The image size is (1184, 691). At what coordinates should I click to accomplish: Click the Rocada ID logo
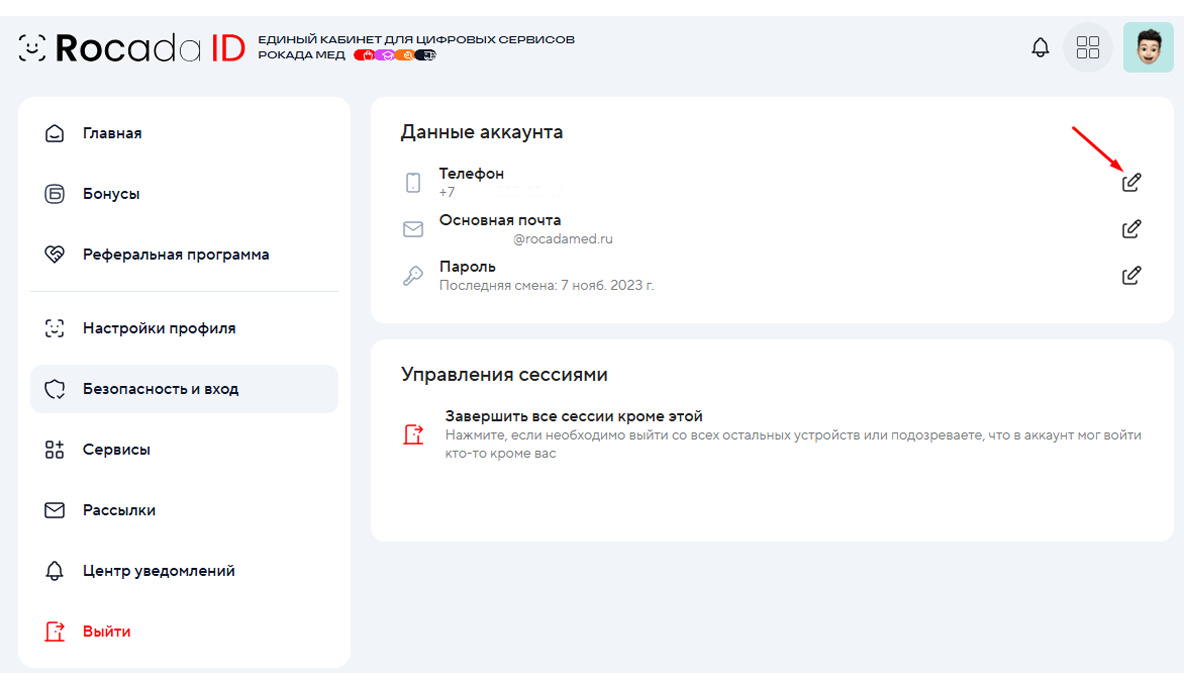coord(132,48)
